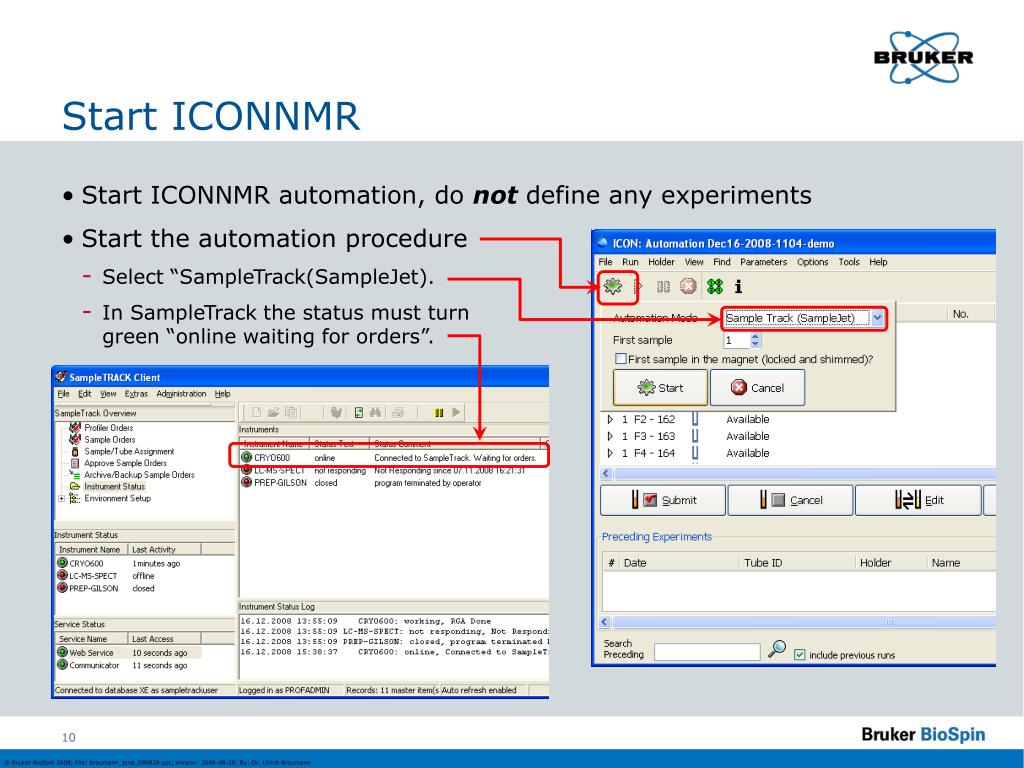Tick 'First sample in the magnet' checkbox

pos(621,359)
